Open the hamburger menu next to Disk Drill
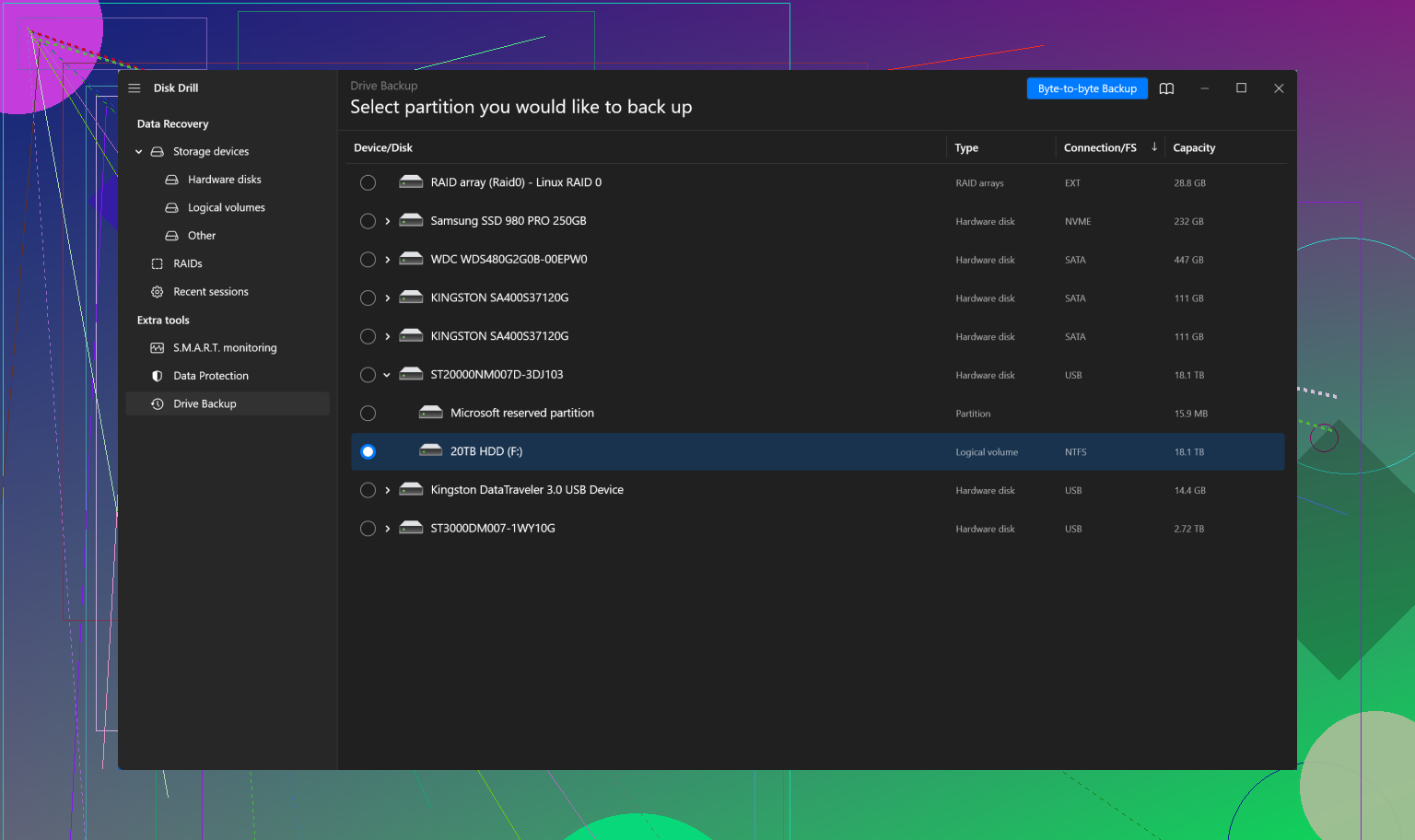Viewport: 1415px width, 840px height. (134, 88)
